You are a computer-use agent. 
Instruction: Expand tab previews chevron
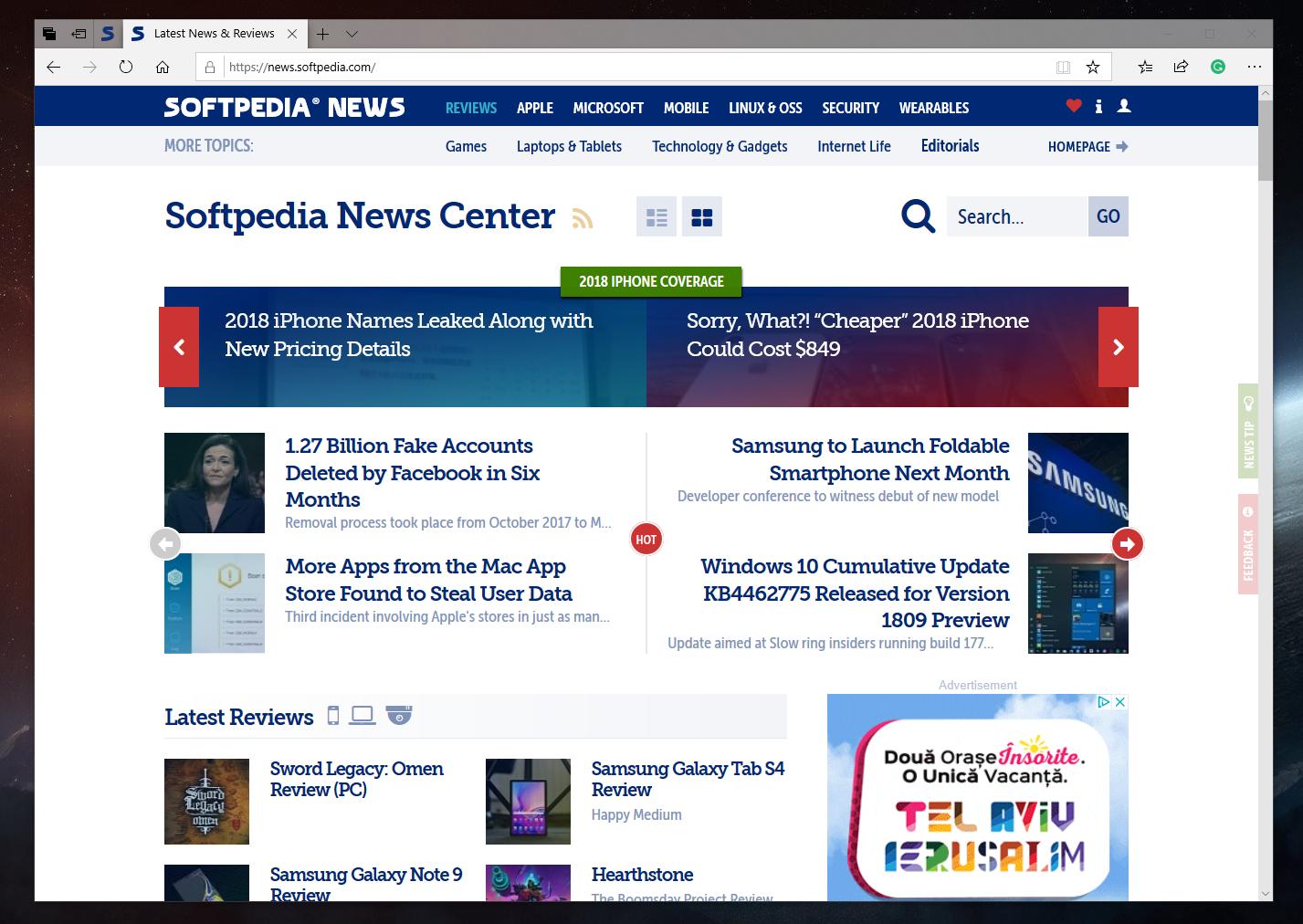point(352,34)
